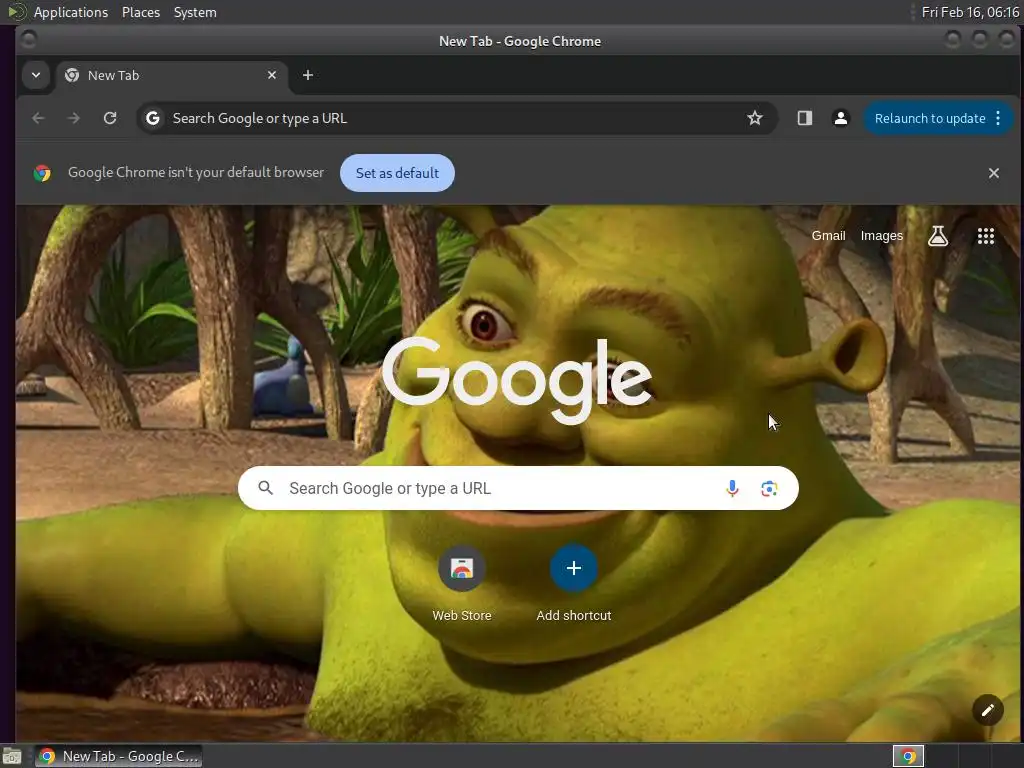Click the Chrome logo in infobar
1024x768 pixels.
coord(42,173)
